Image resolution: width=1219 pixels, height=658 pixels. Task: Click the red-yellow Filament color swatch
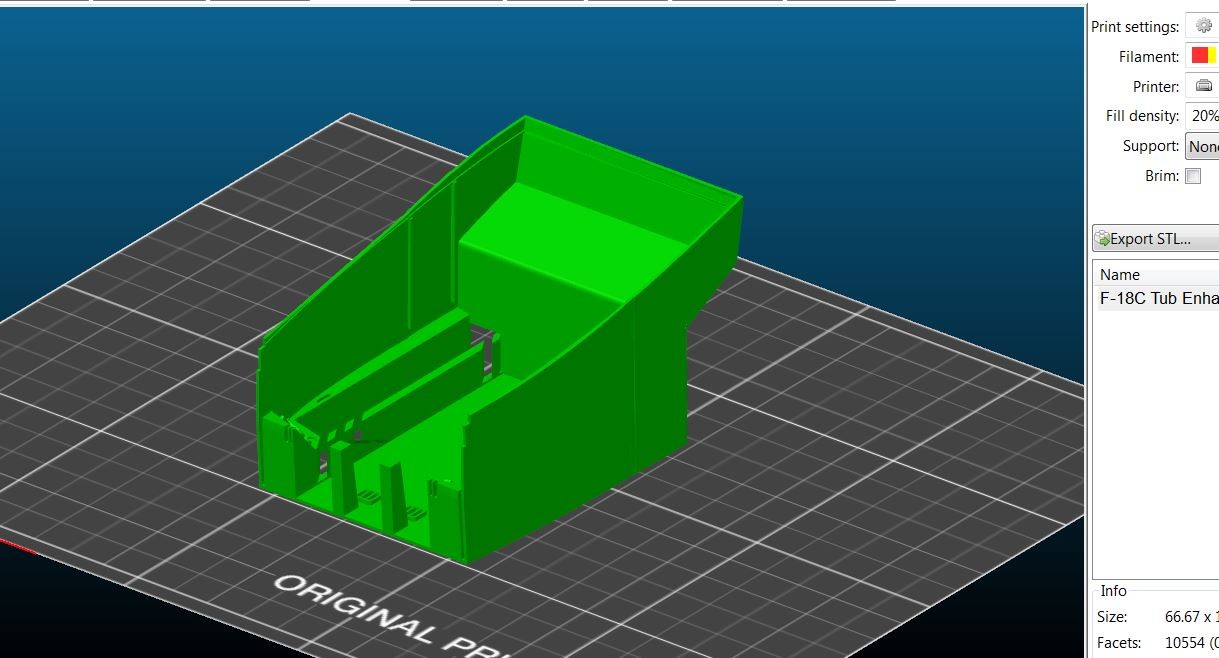coord(1204,56)
